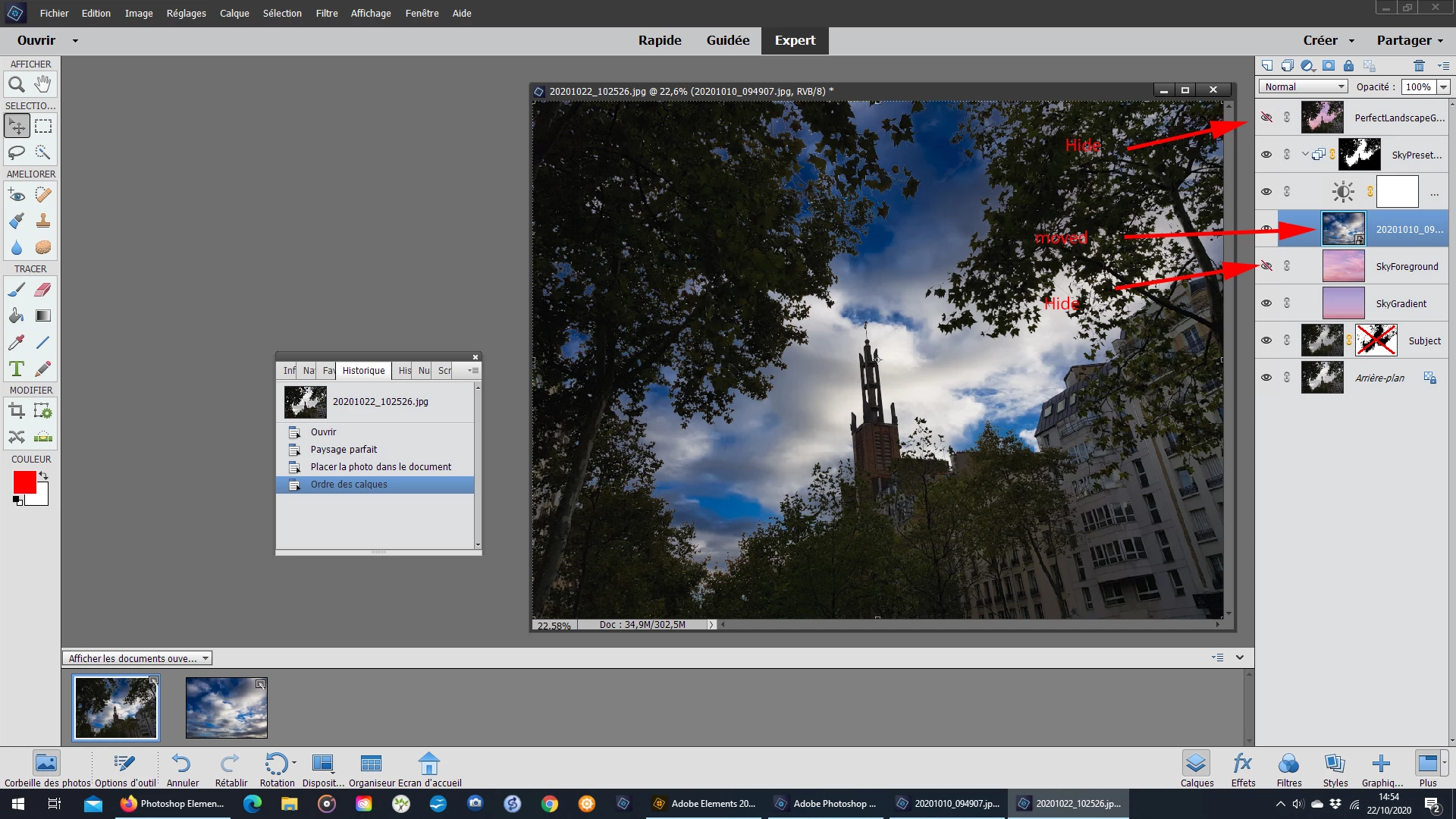Open the Filtre menu
The width and height of the screenshot is (1456, 819).
327,13
